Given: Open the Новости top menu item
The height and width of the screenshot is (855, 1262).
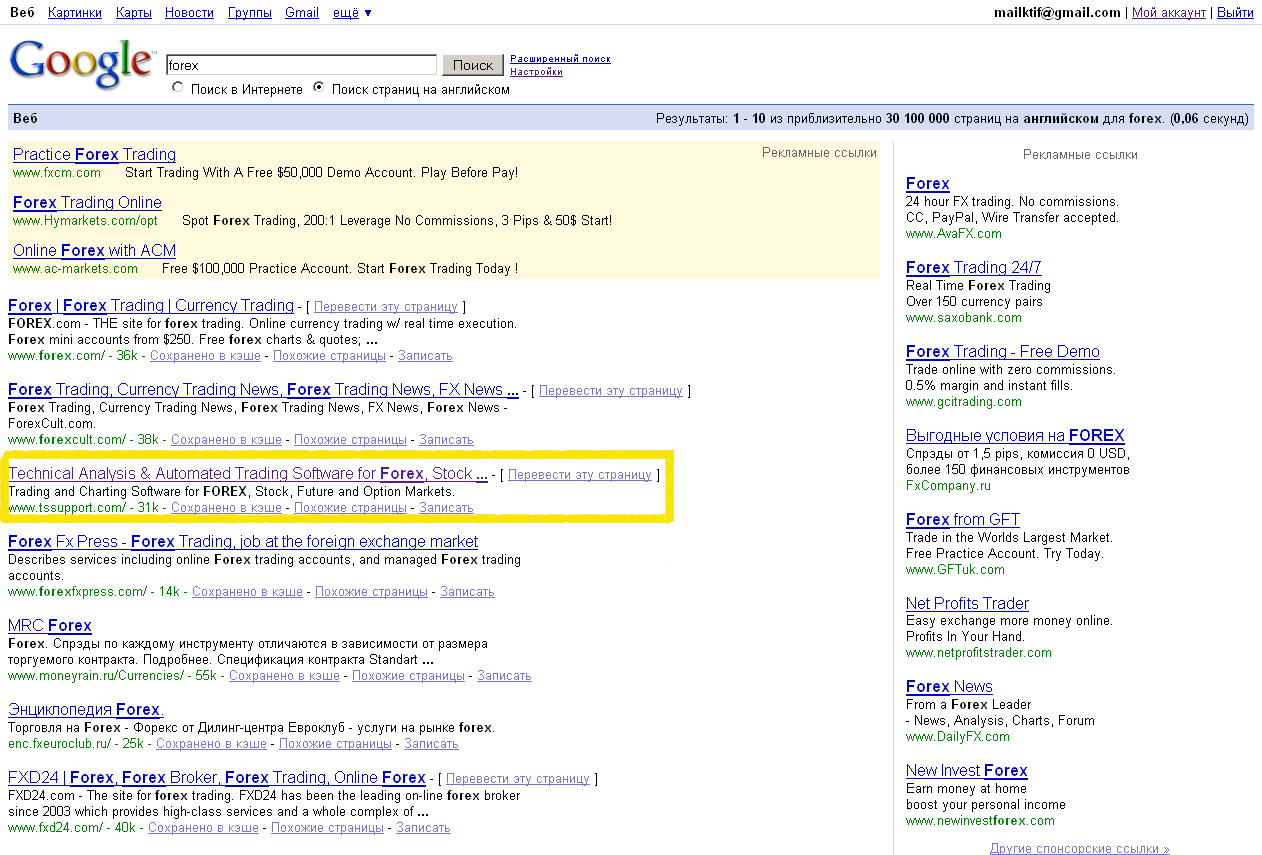Looking at the screenshot, I should click(x=190, y=13).
